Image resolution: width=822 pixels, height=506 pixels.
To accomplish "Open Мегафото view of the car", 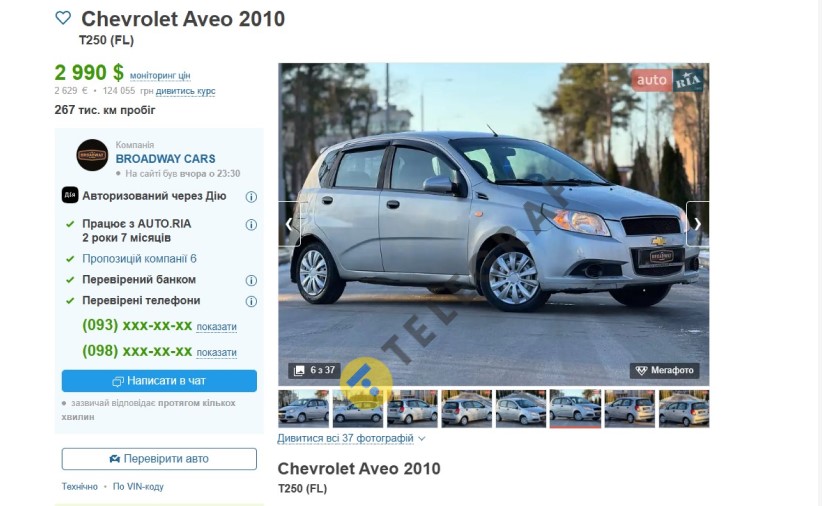I will [665, 371].
